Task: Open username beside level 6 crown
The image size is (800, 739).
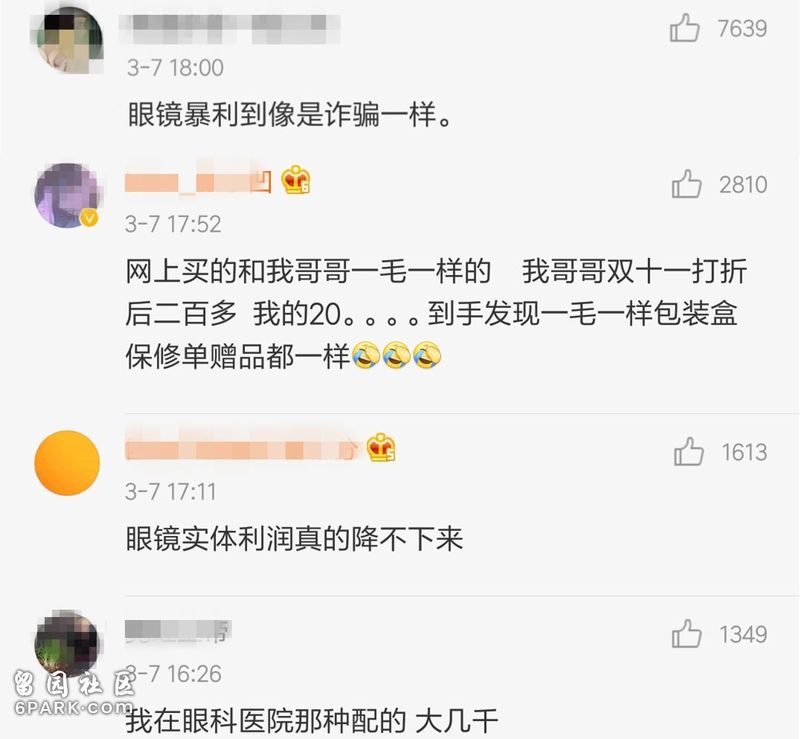Action: (x=198, y=182)
